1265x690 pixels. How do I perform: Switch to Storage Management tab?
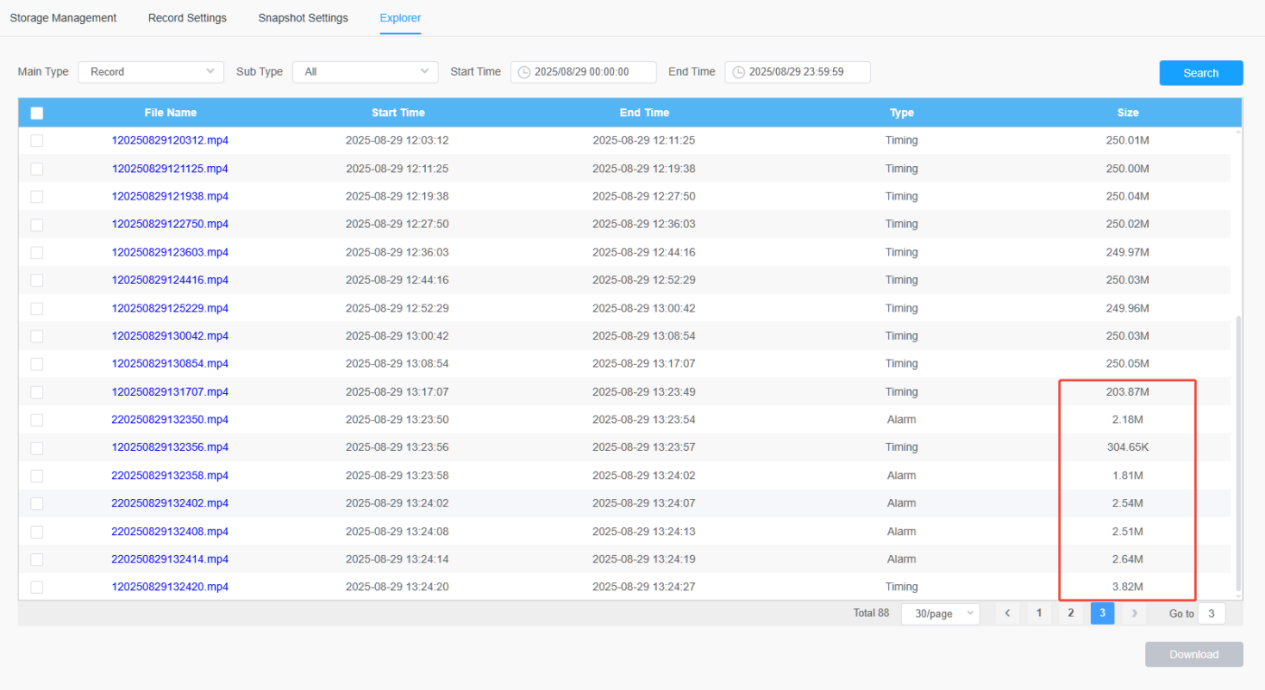coord(63,18)
